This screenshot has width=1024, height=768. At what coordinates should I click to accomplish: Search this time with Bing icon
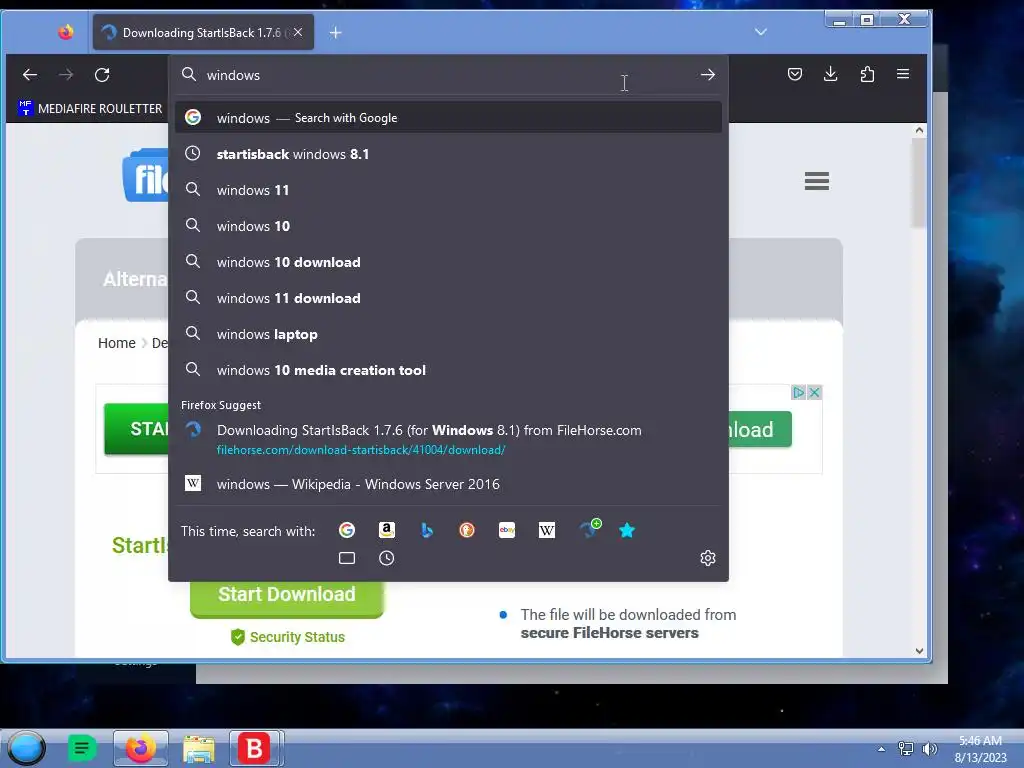426,530
